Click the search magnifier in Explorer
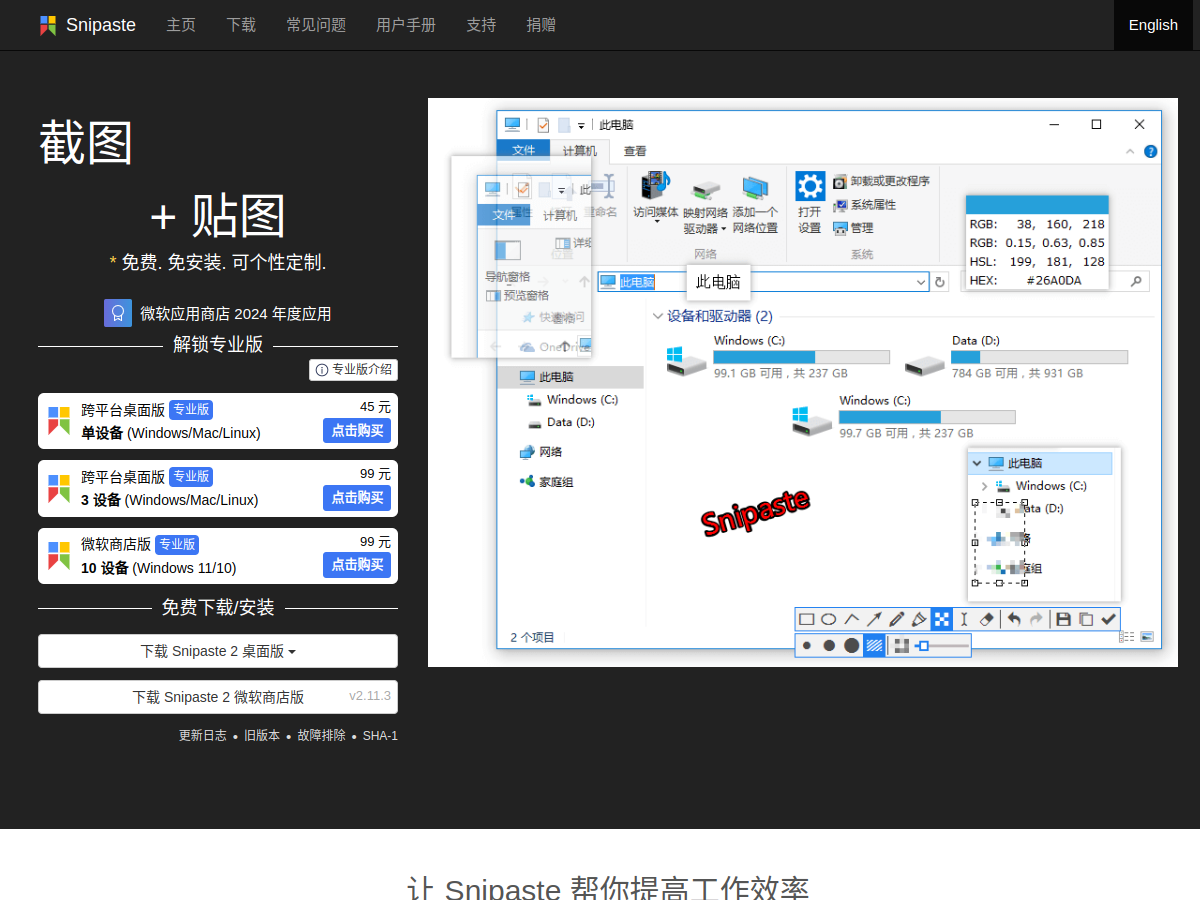Image resolution: width=1200 pixels, height=900 pixels. [x=1136, y=282]
